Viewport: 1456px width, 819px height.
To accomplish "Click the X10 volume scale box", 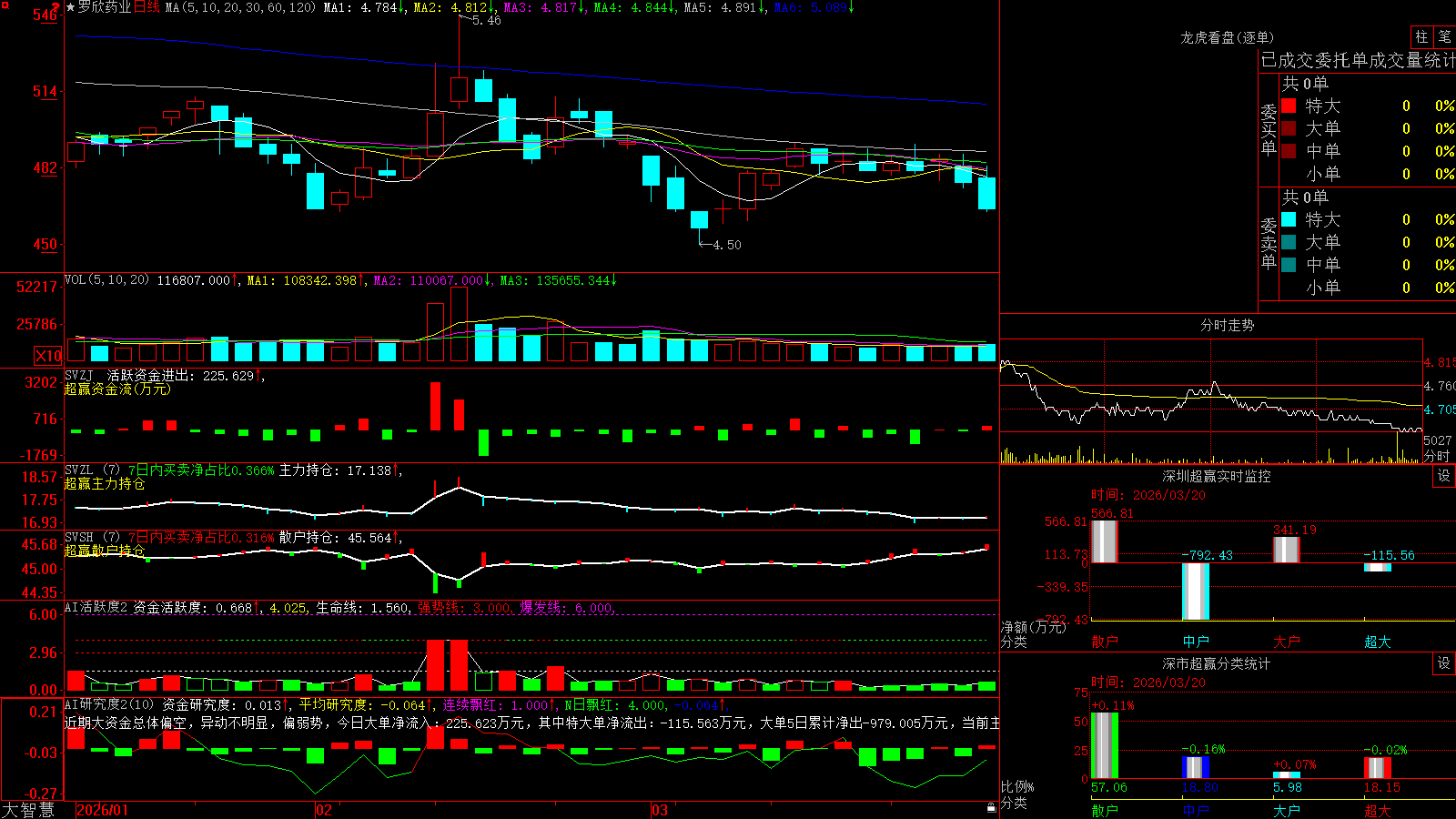I will pos(48,356).
